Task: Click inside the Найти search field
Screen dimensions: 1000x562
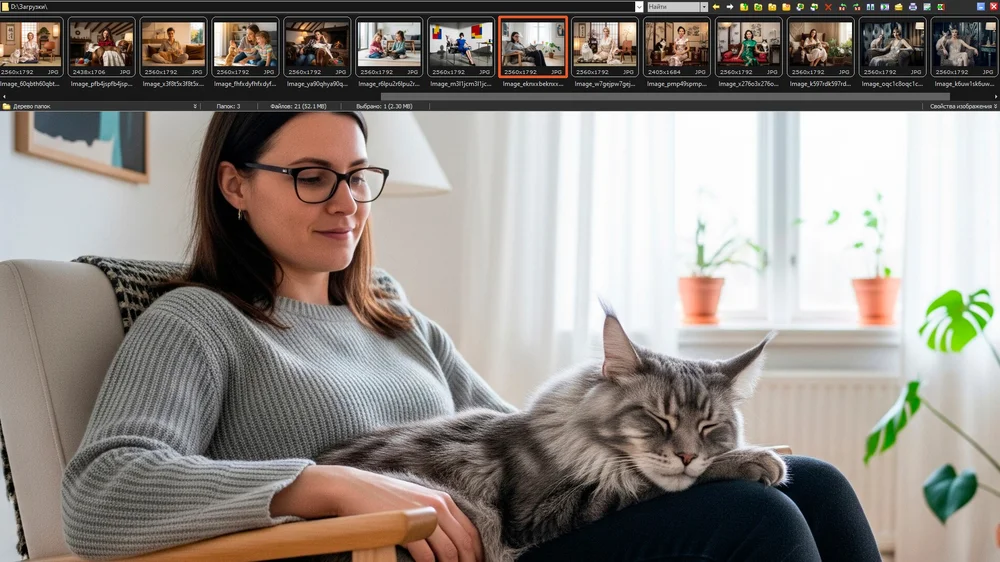Action: click(672, 7)
